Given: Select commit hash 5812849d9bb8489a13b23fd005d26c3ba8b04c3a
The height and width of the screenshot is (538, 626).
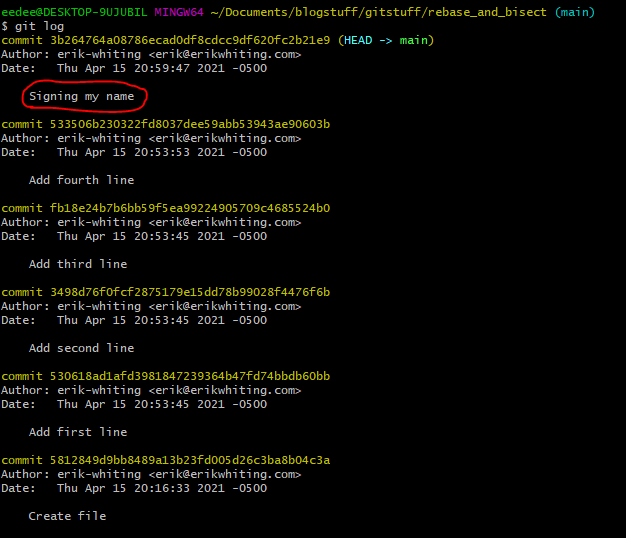Looking at the screenshot, I should tap(190, 460).
